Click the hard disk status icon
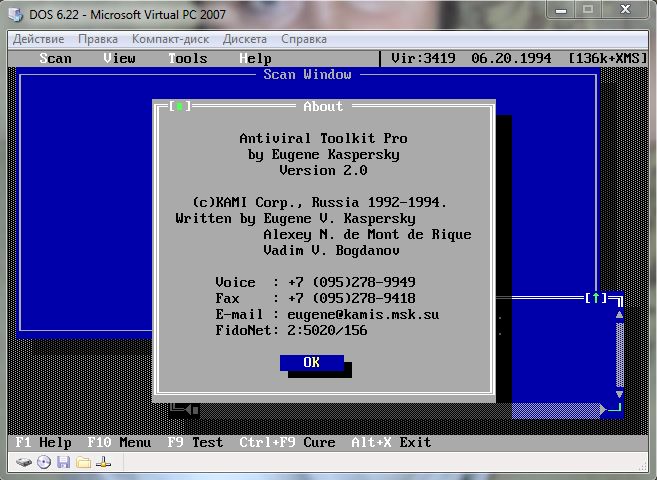The height and width of the screenshot is (480, 657). click(24, 462)
